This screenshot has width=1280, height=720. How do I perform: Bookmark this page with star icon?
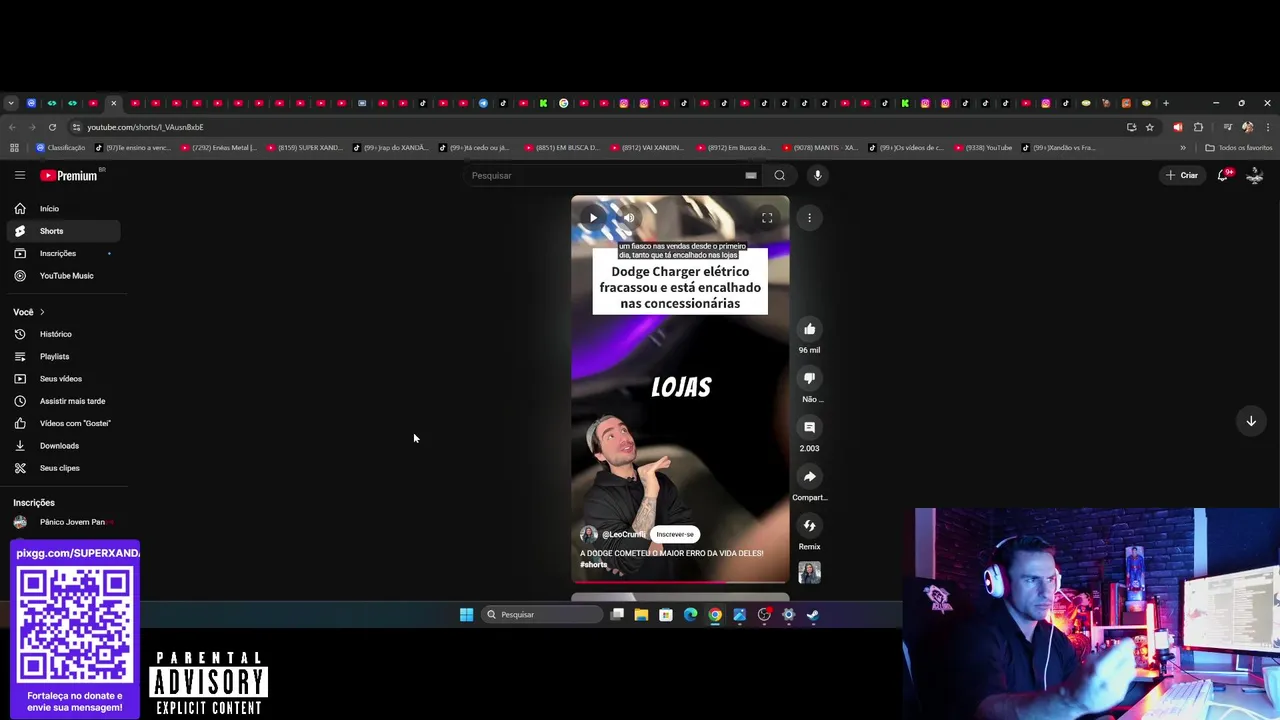tap(1150, 127)
